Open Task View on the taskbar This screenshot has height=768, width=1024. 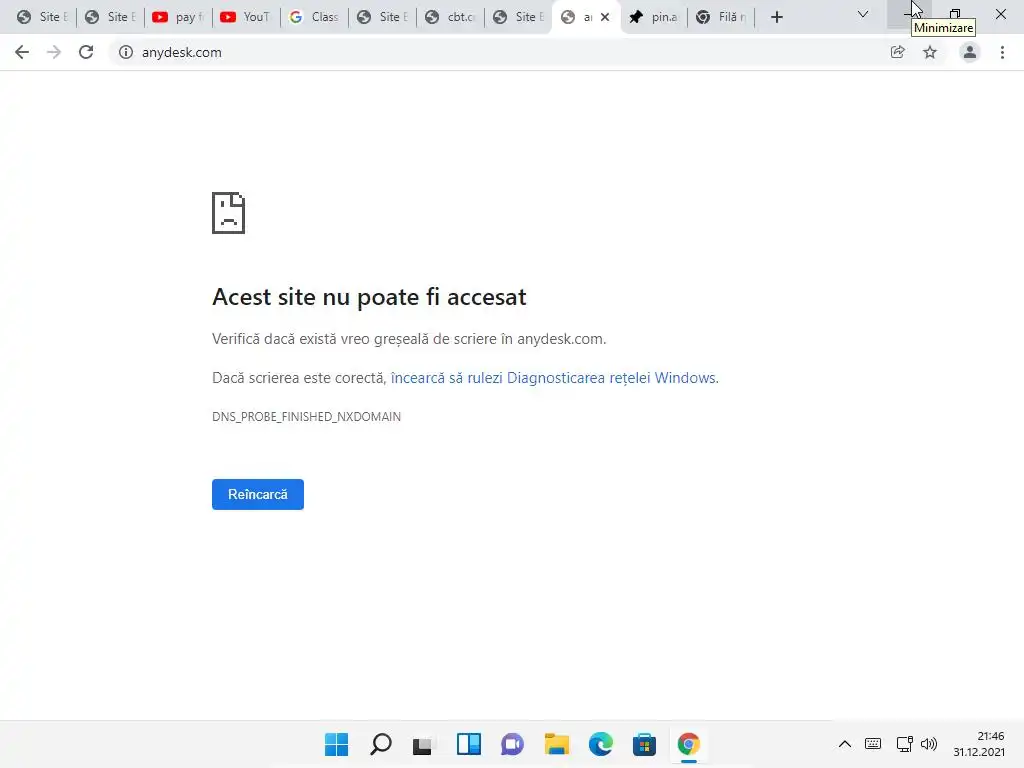tap(424, 744)
